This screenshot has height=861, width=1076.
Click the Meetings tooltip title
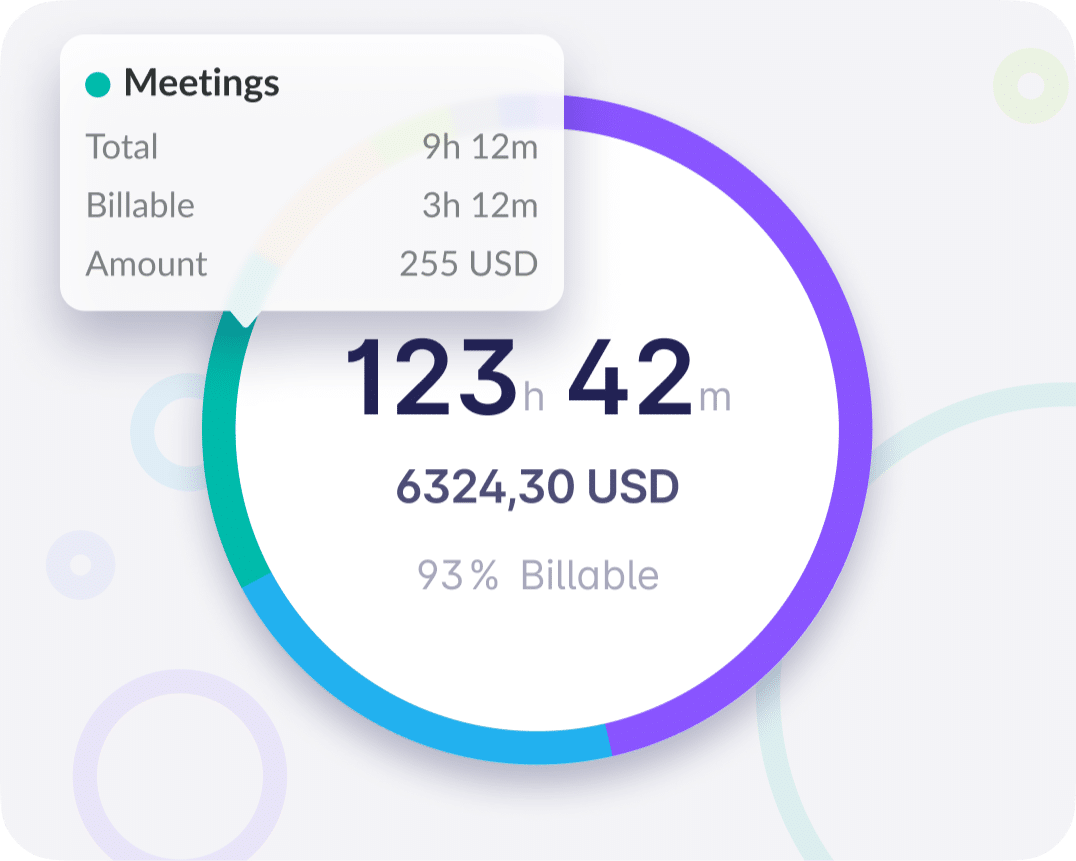(x=201, y=84)
